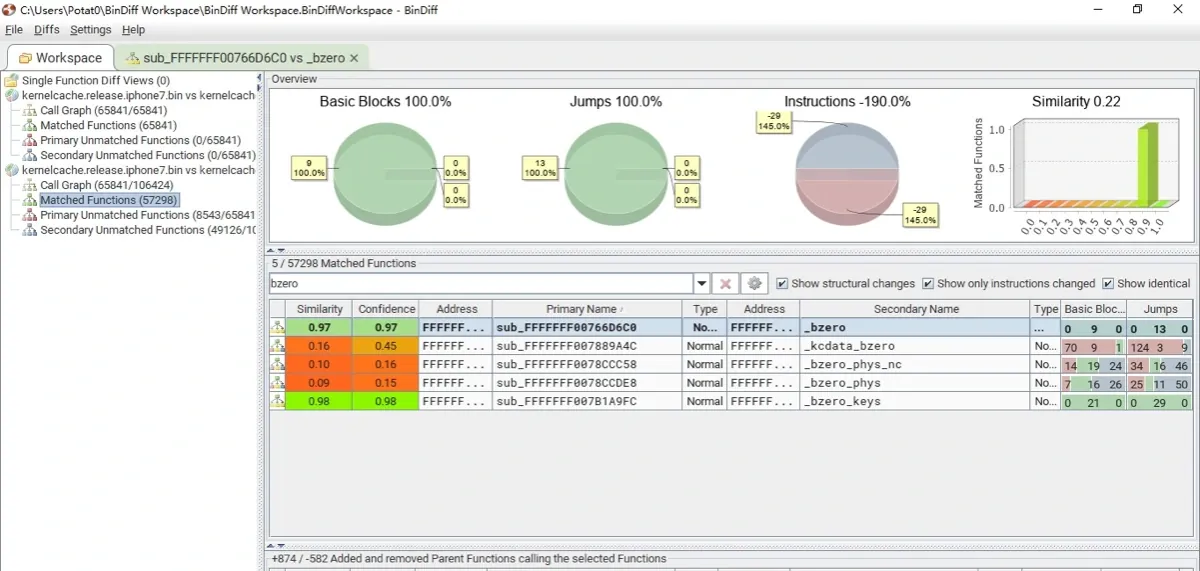Click the Primary Unmatched Functions (0/65841) red icon
Image resolution: width=1200 pixels, height=571 pixels.
[x=30, y=140]
